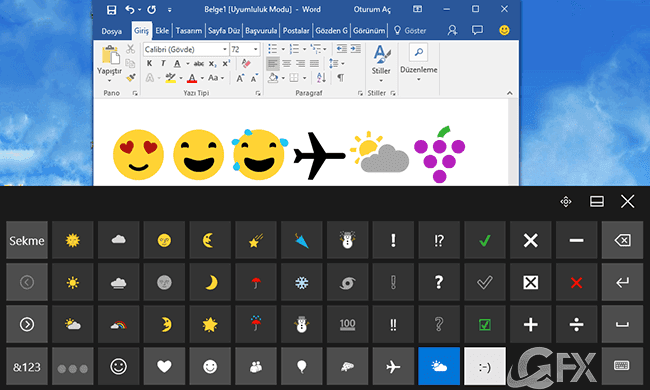
Task: Tap the &123 symbols key
Action: 27,367
